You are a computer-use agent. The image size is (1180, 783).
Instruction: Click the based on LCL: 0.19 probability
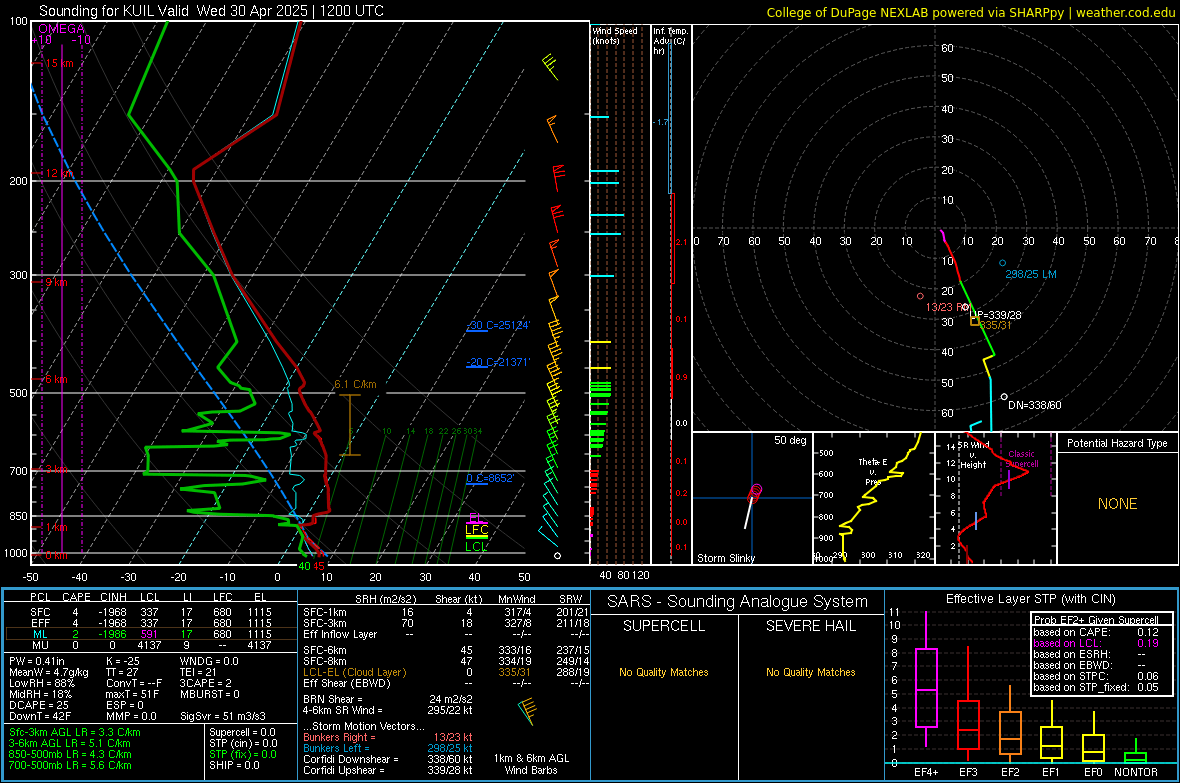(x=1095, y=643)
